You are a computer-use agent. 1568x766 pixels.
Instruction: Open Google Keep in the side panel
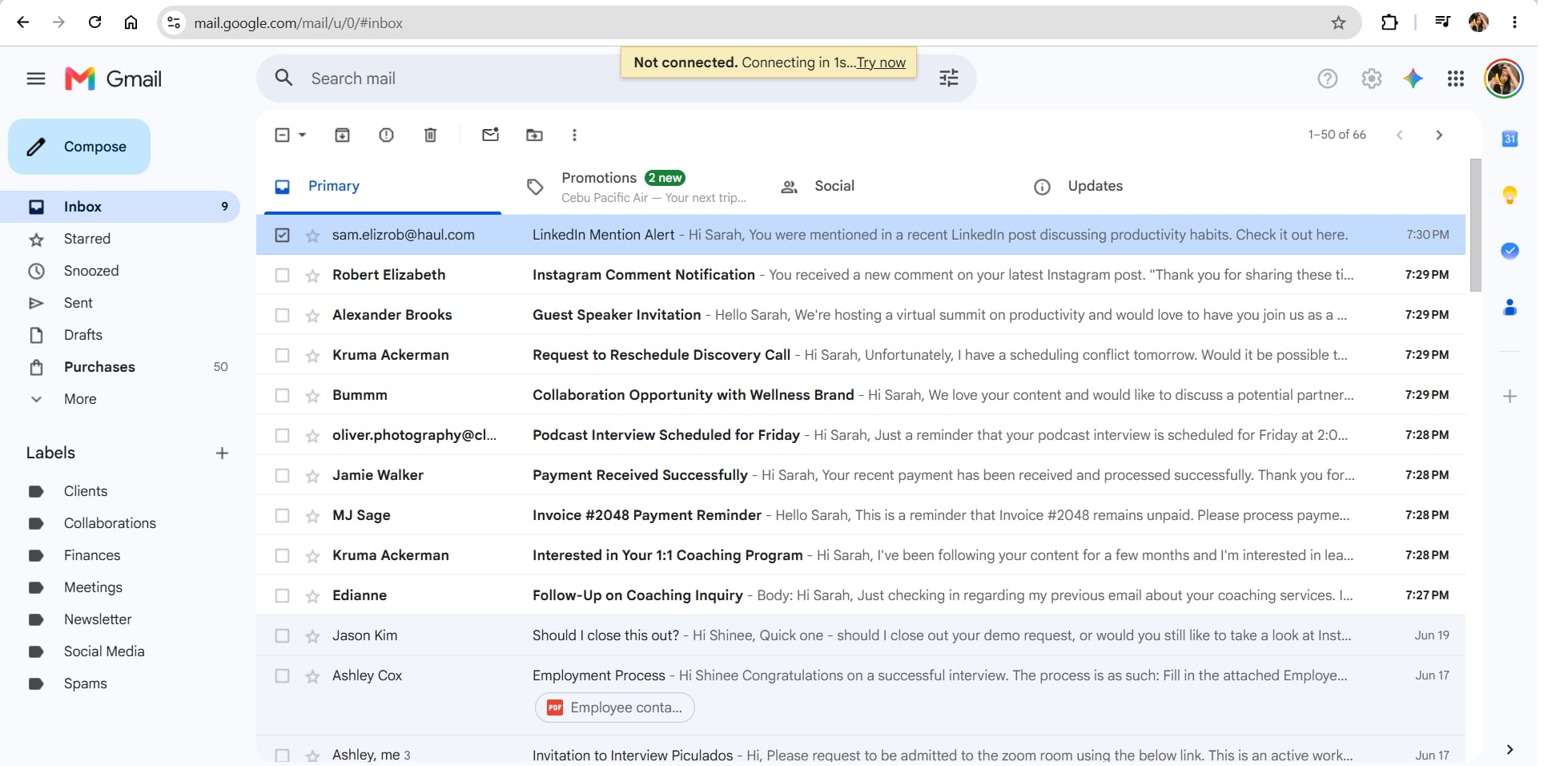click(x=1510, y=195)
